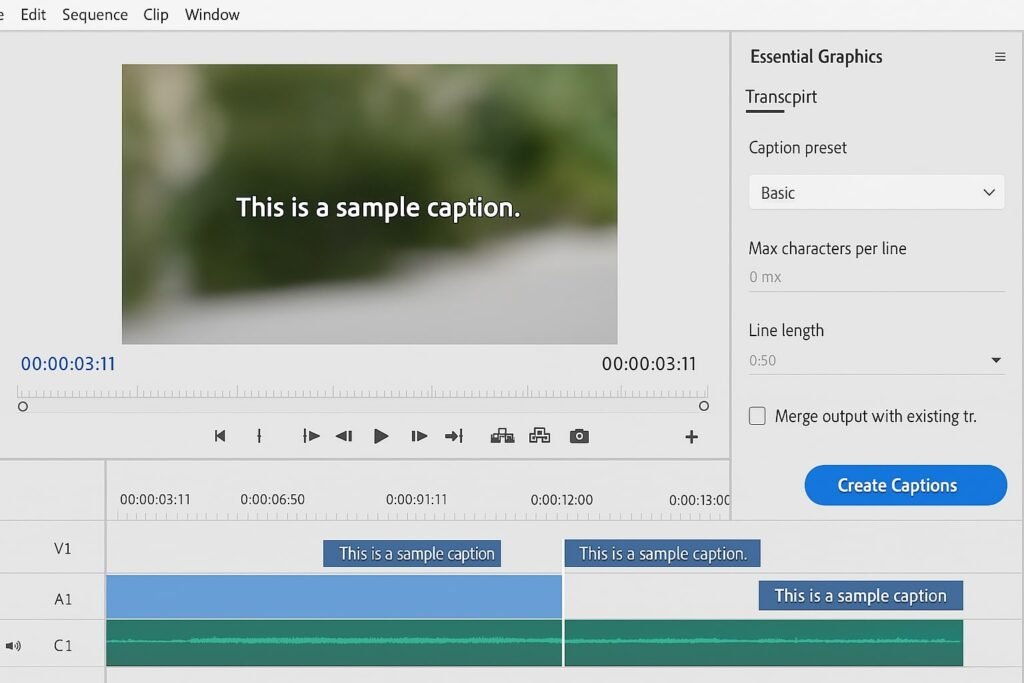Click the Create Captions button

(x=905, y=485)
